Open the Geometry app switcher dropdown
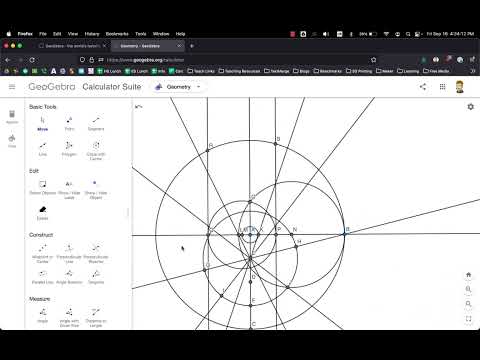The image size is (480, 360). click(178, 87)
